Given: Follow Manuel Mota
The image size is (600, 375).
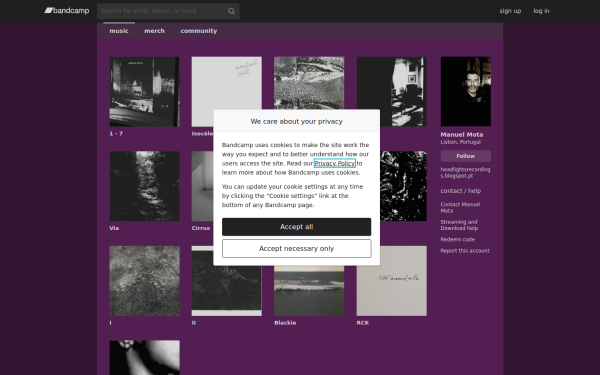Looking at the screenshot, I should pos(466,156).
